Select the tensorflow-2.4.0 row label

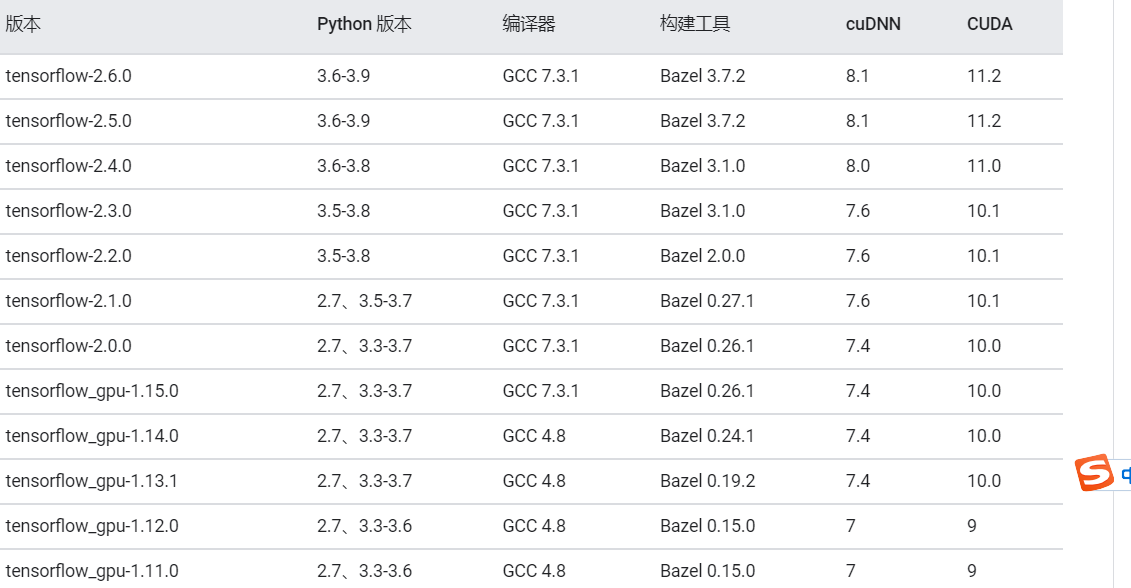[x=69, y=166]
